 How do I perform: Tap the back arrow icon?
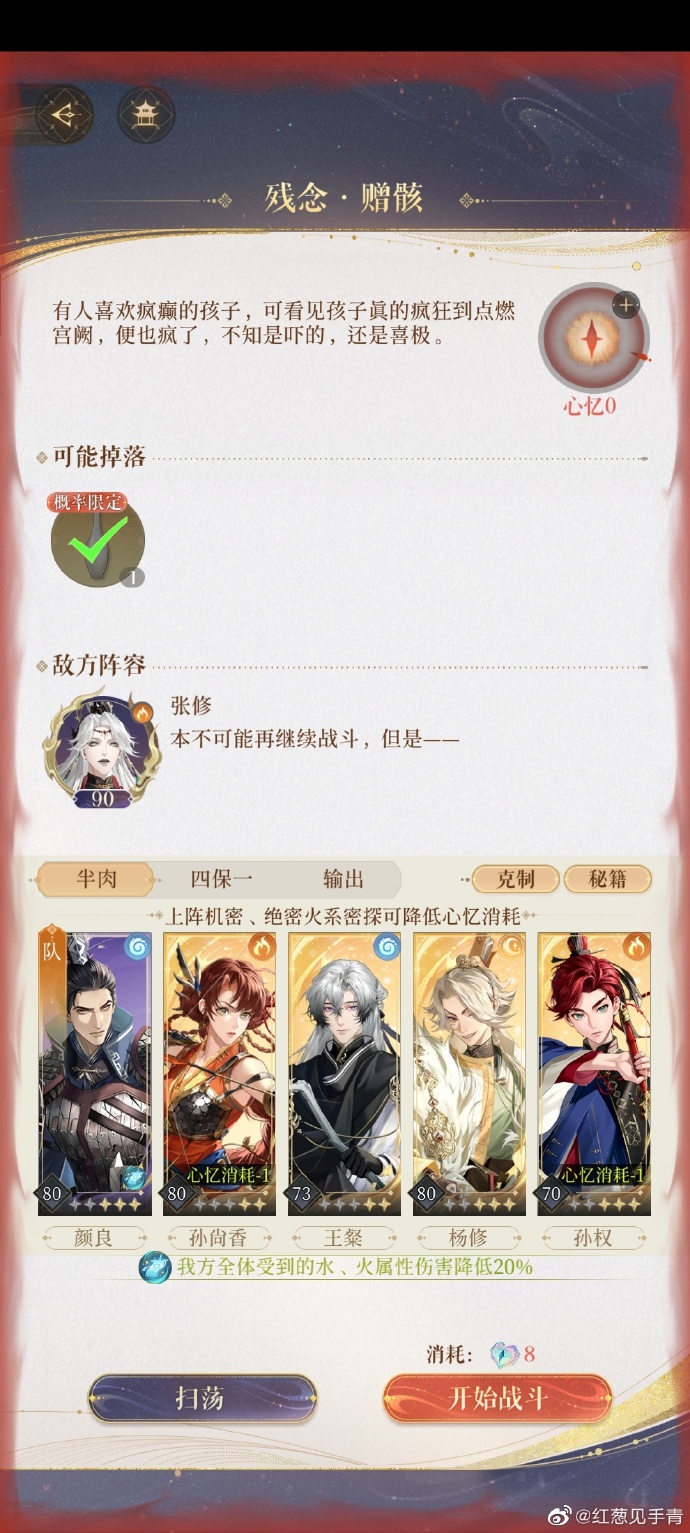64,115
